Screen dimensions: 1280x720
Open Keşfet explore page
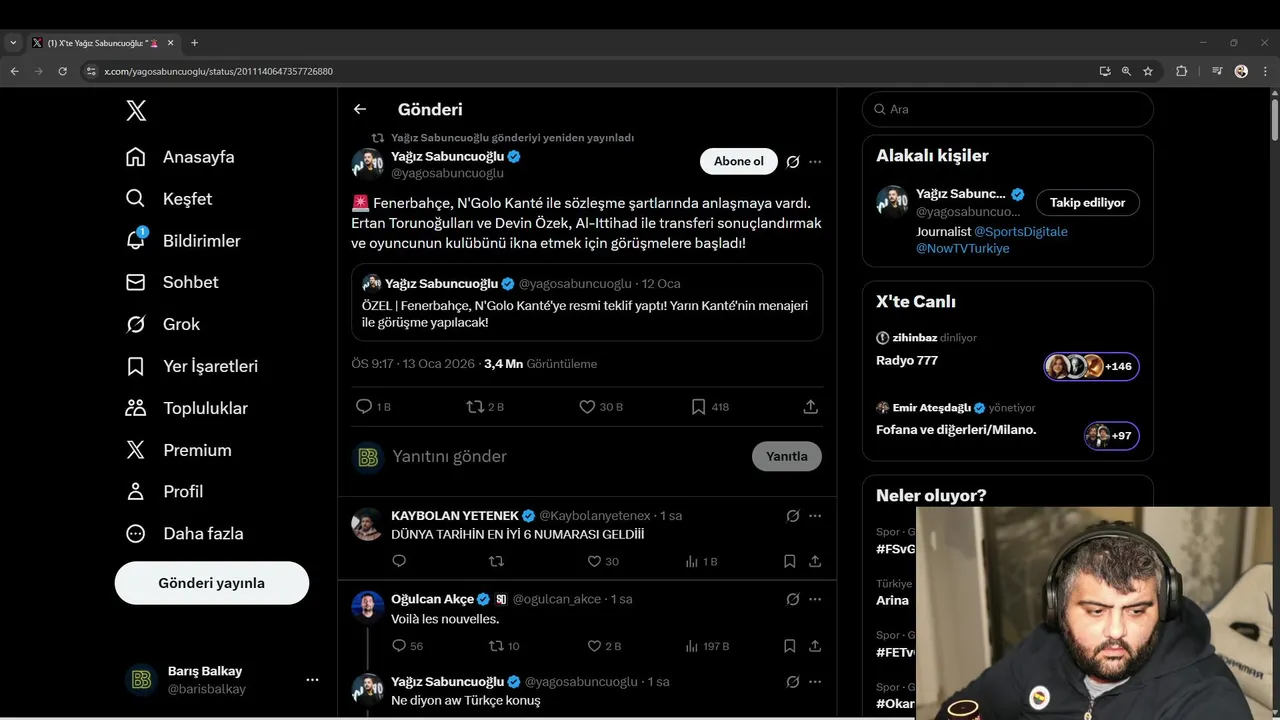click(x=170, y=199)
